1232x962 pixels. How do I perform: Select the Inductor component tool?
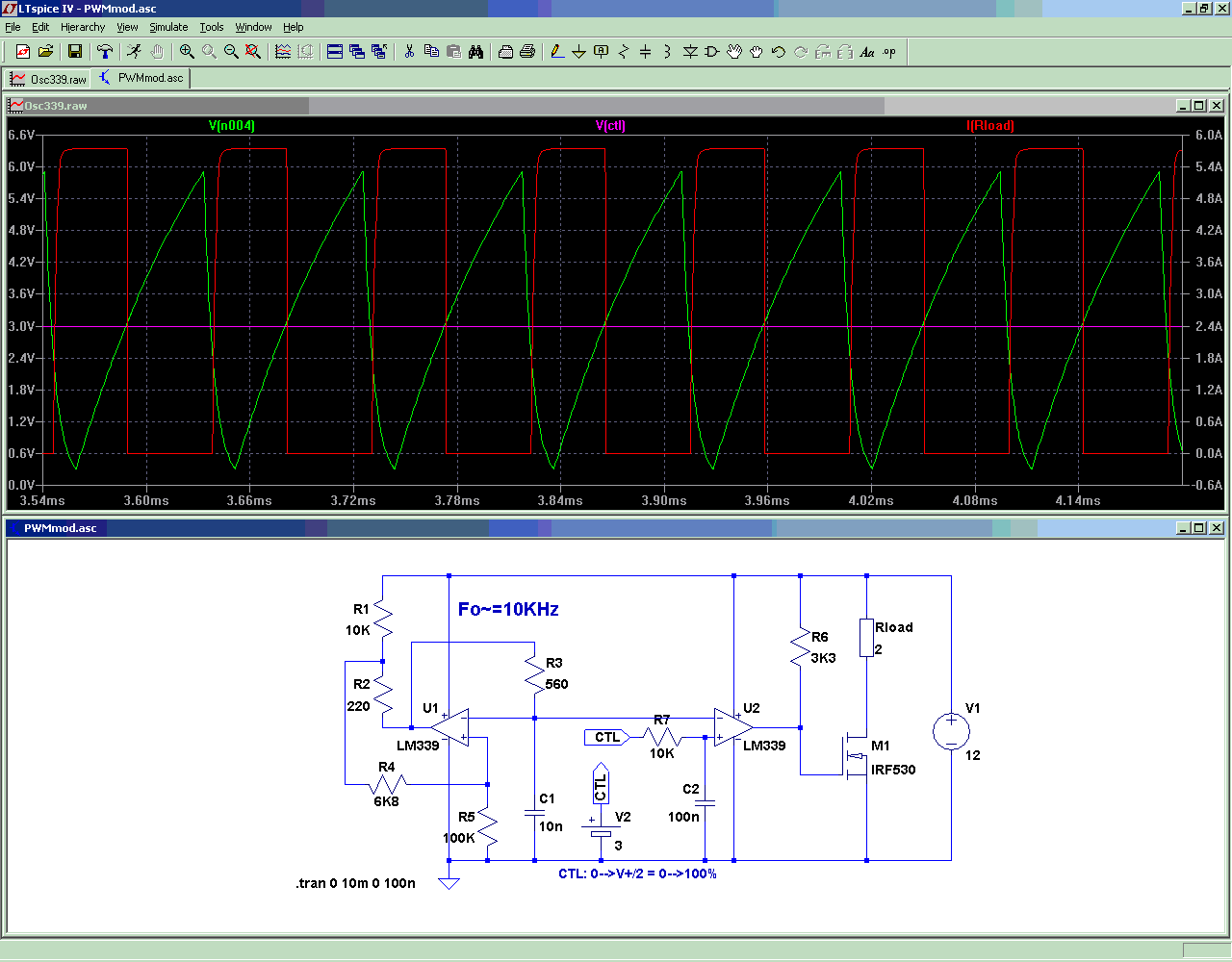point(667,52)
